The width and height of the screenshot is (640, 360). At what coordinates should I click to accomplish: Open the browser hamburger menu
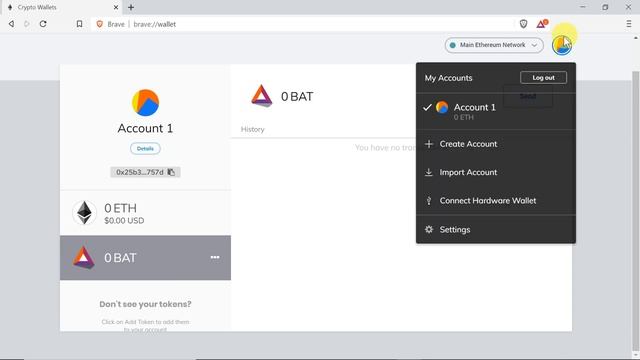pos(629,24)
